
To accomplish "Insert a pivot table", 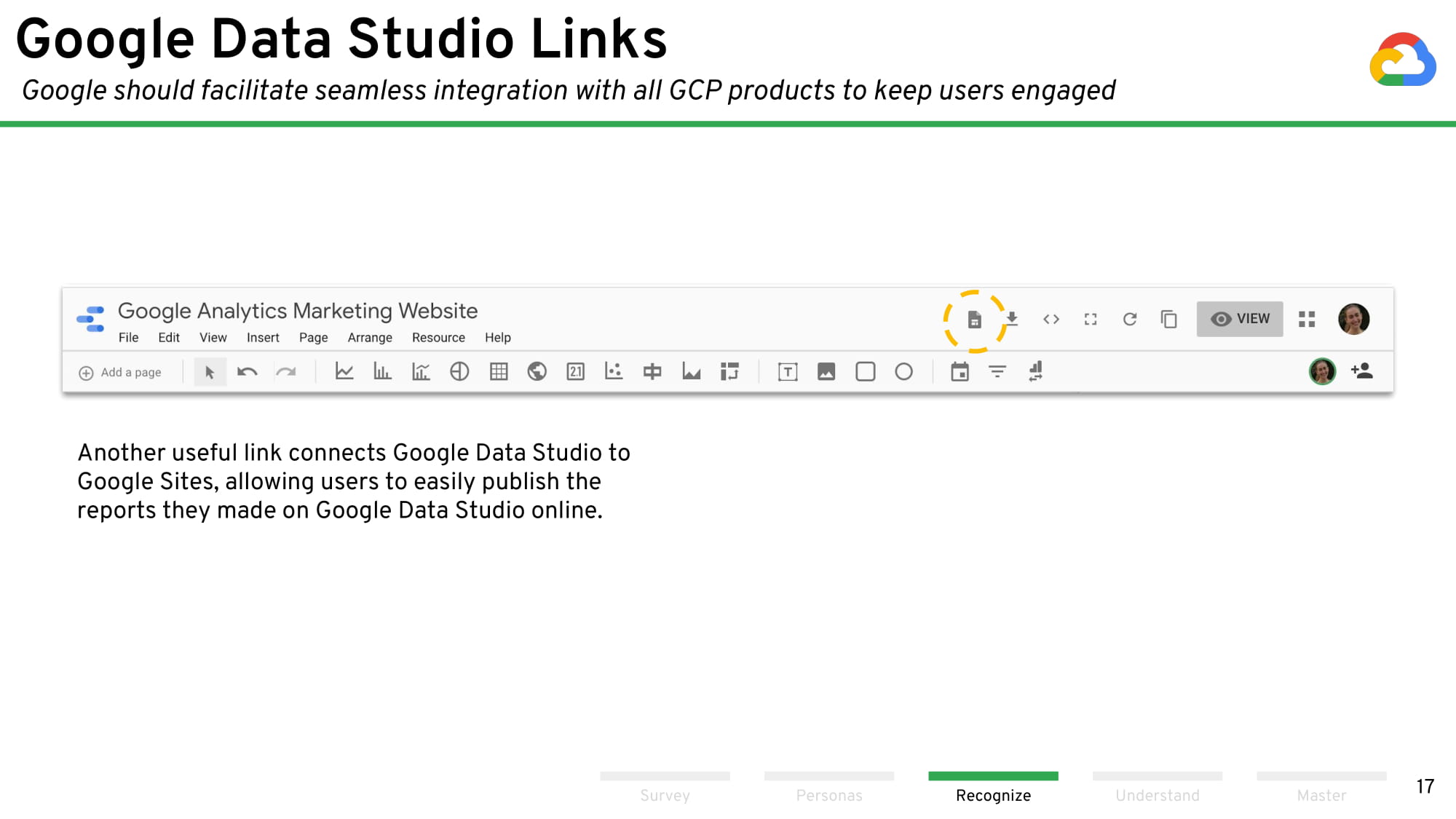I will point(729,371).
